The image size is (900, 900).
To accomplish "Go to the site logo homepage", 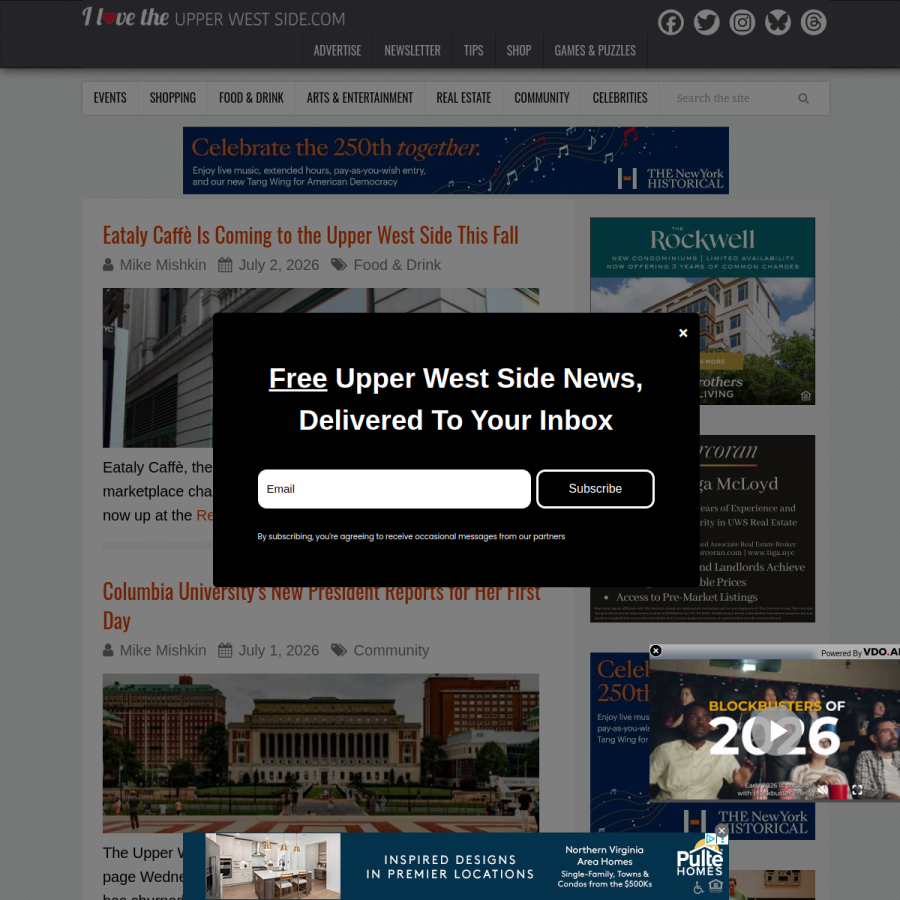I will [214, 18].
